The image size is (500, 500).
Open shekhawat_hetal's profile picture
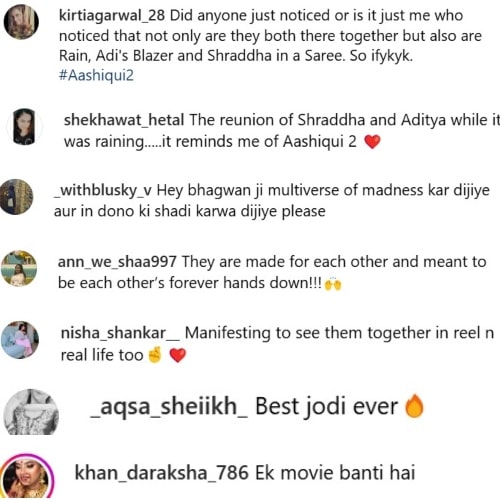click(x=24, y=127)
